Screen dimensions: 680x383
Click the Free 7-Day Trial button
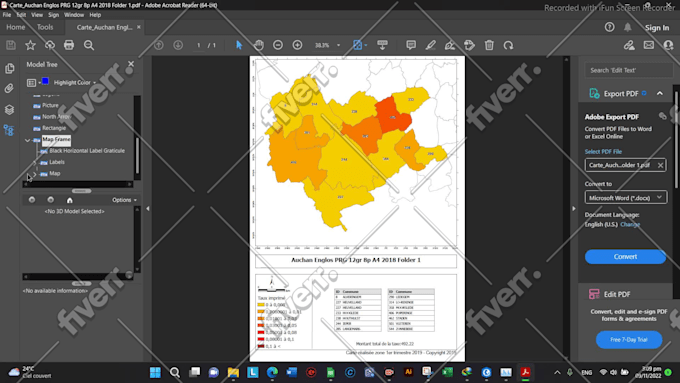coord(629,340)
